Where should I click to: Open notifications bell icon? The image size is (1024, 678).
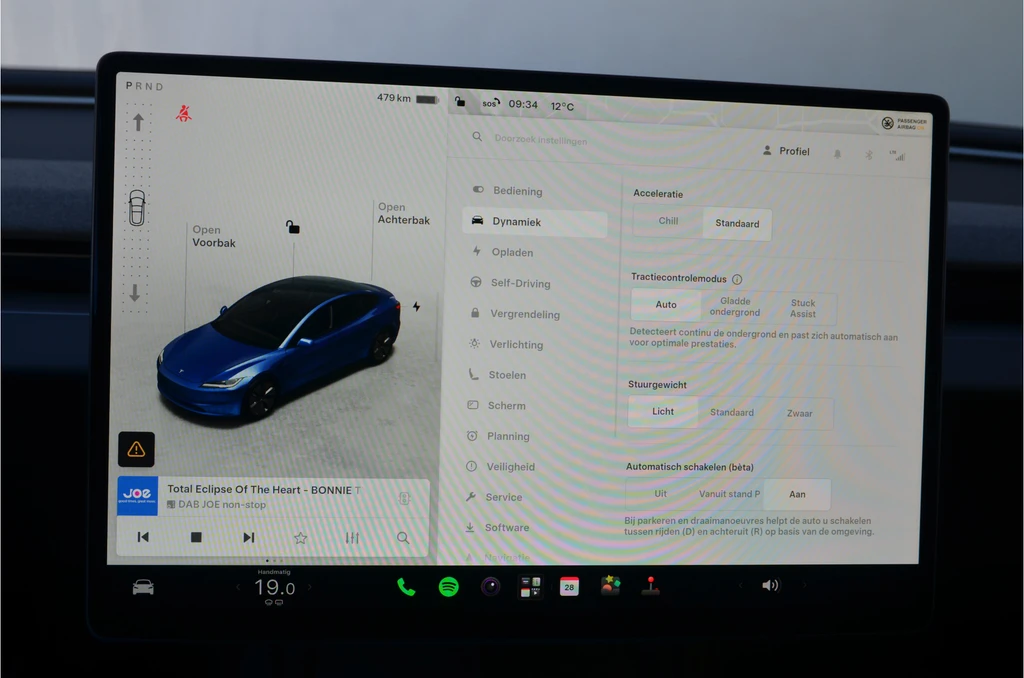click(x=837, y=154)
